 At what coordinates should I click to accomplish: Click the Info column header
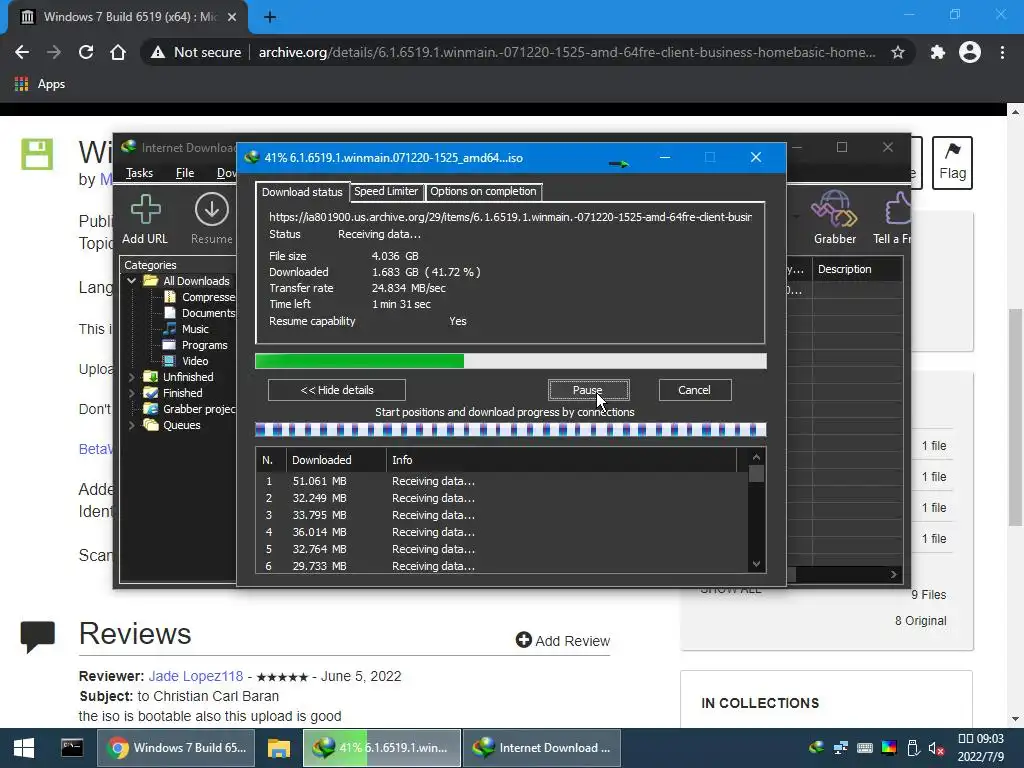[562, 460]
